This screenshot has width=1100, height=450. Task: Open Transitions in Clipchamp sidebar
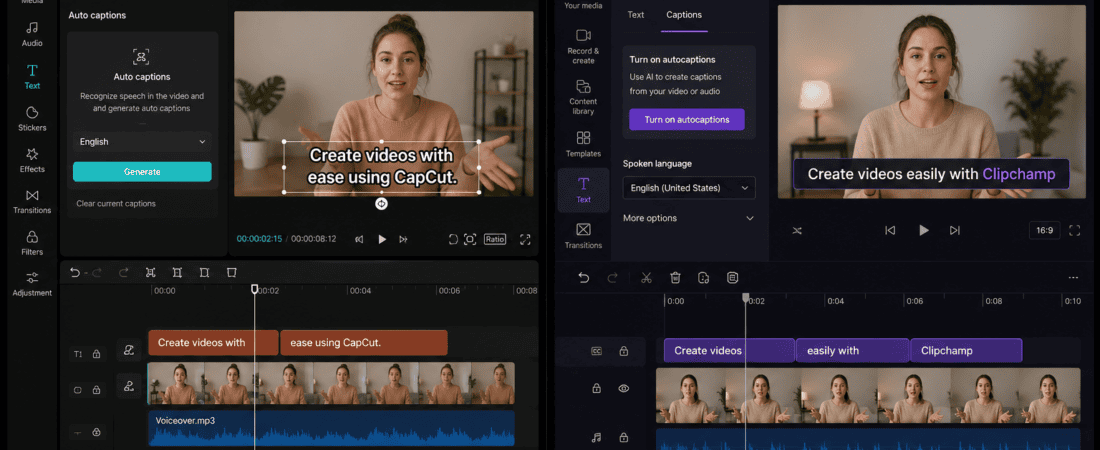[583, 236]
